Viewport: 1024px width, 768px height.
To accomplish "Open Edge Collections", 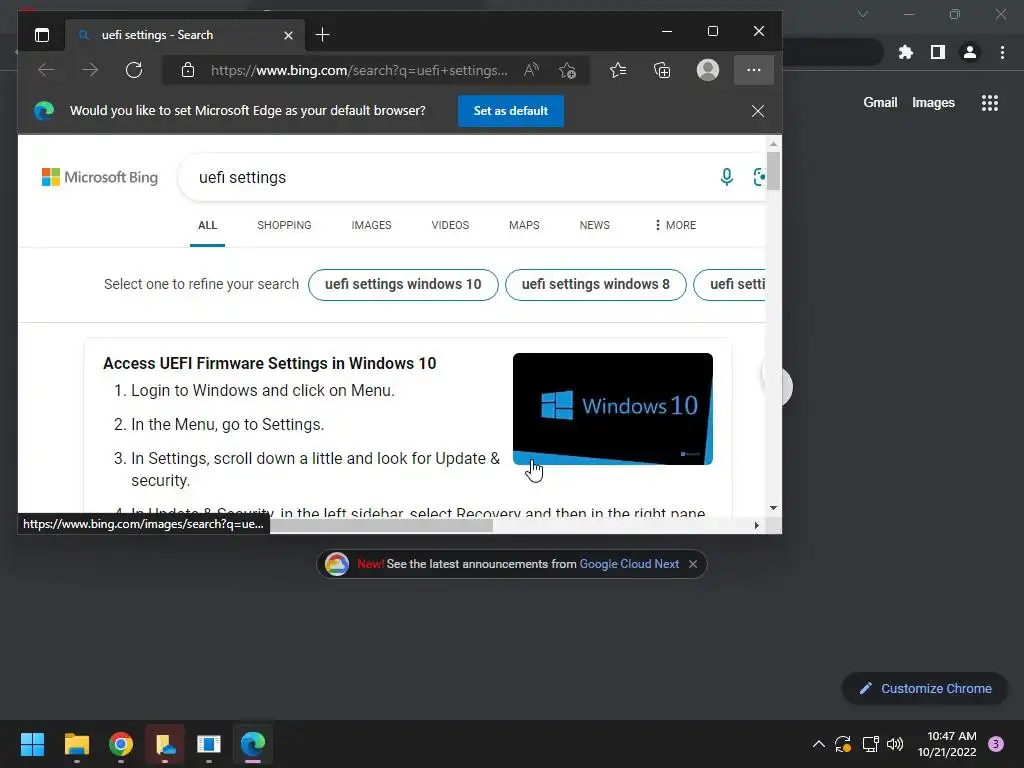I will click(x=662, y=70).
